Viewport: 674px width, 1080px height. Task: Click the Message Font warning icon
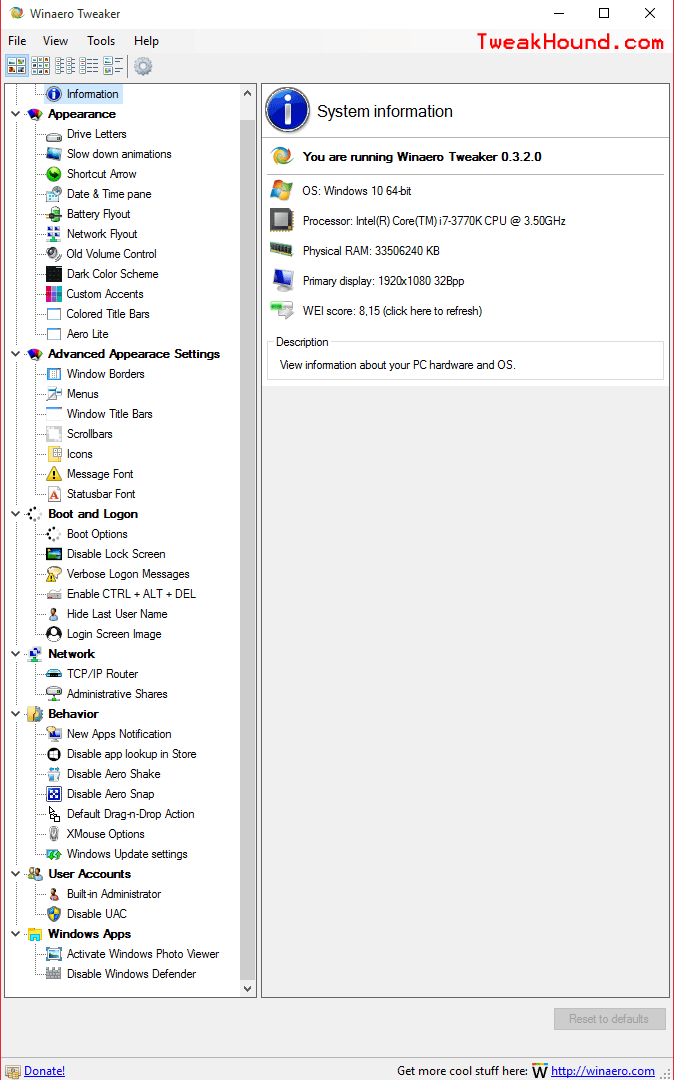click(54, 474)
